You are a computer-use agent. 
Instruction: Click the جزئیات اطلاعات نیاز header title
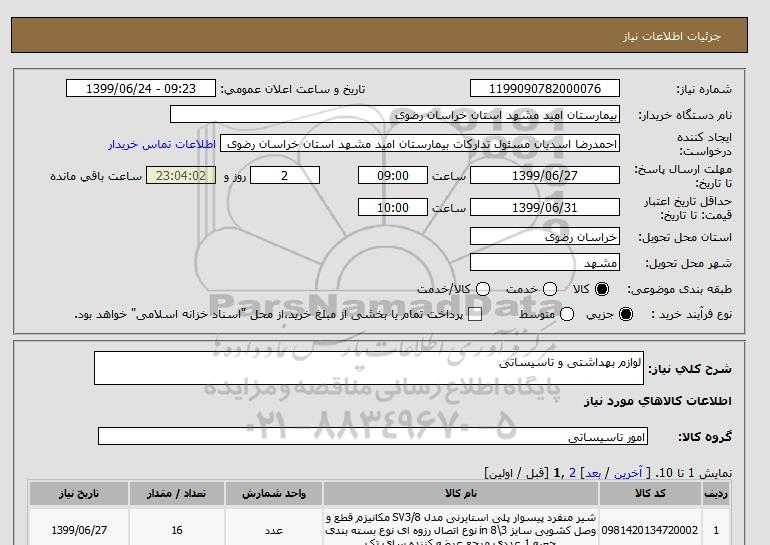pos(671,36)
